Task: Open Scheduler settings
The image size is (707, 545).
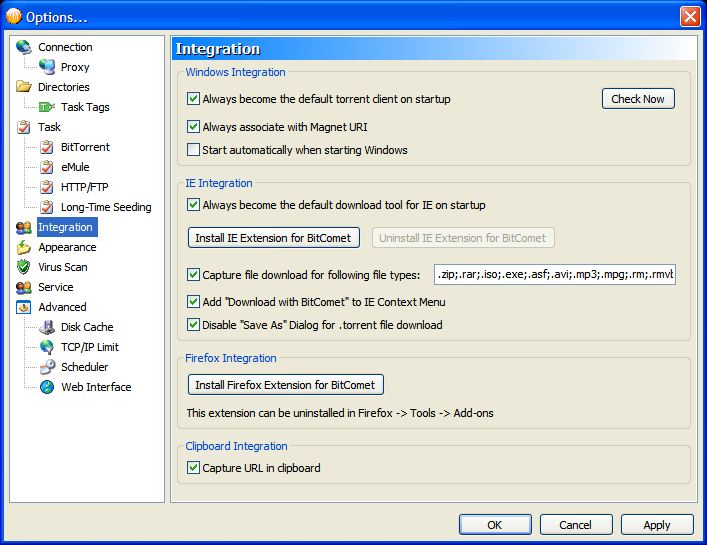Action: click(84, 367)
